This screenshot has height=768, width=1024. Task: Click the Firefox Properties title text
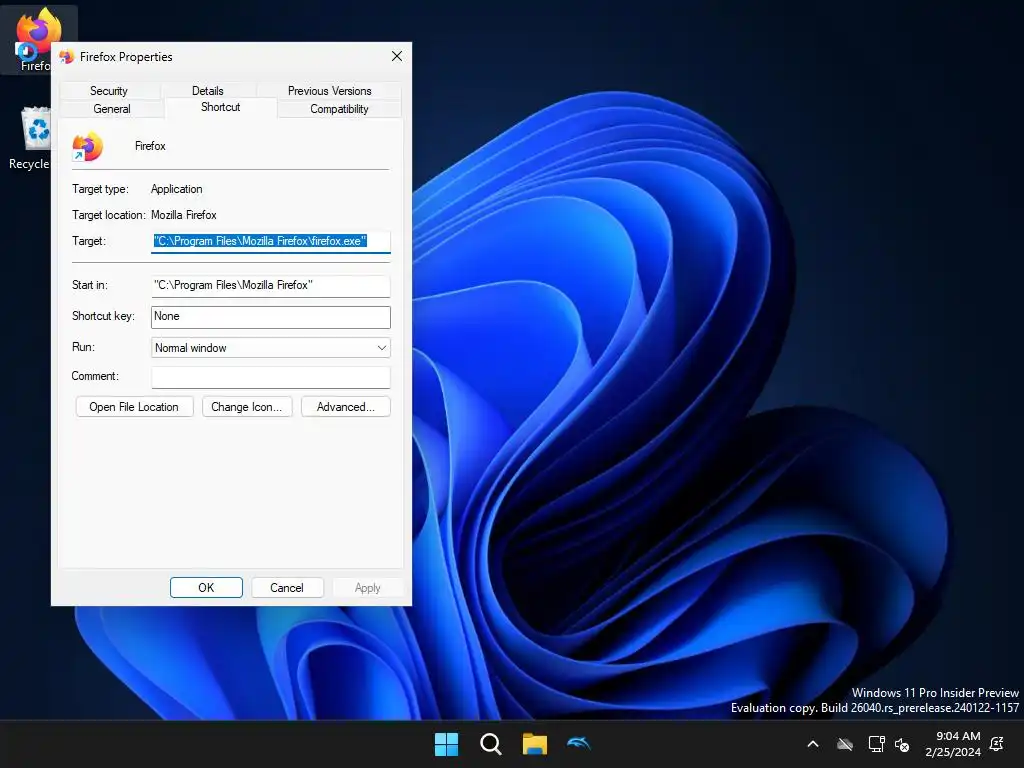pos(126,57)
